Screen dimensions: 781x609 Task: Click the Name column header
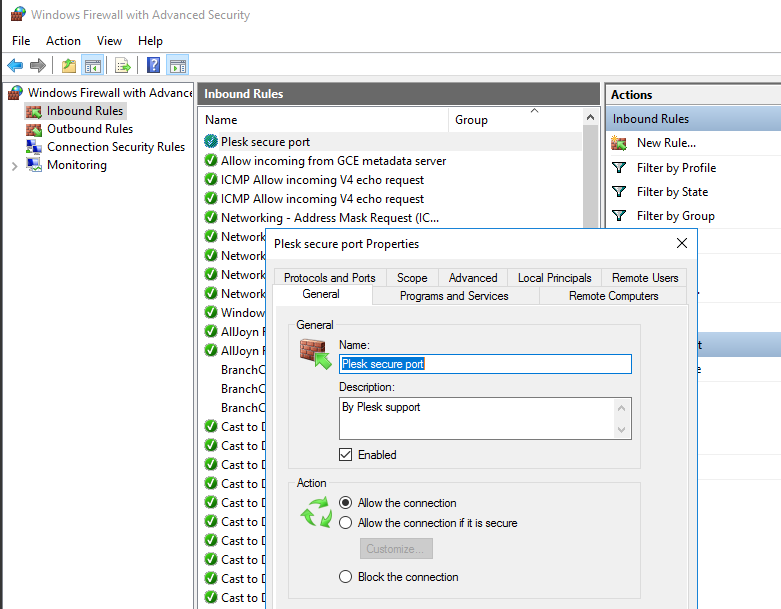coord(324,120)
